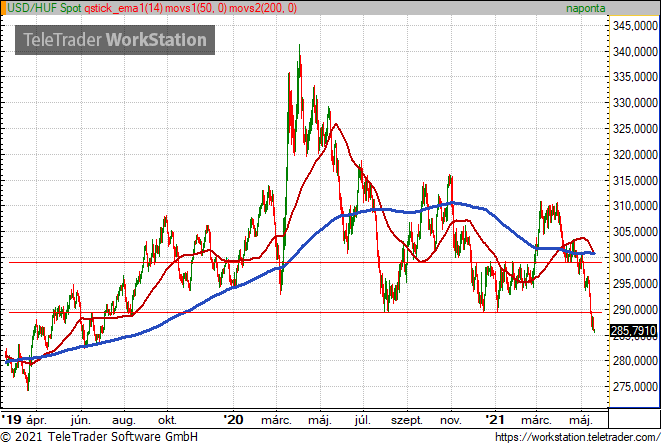Viewport: 661px width, 446px height.
Task: Click the 'okt.' month label
Action: click(x=167, y=420)
